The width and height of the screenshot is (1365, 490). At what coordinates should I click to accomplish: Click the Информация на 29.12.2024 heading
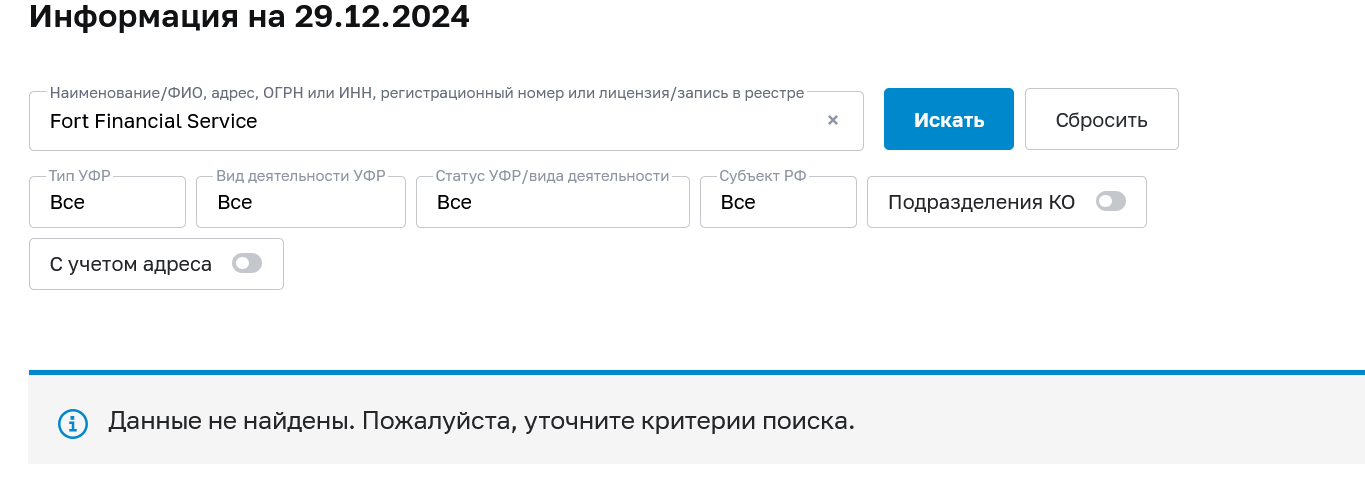coord(250,17)
